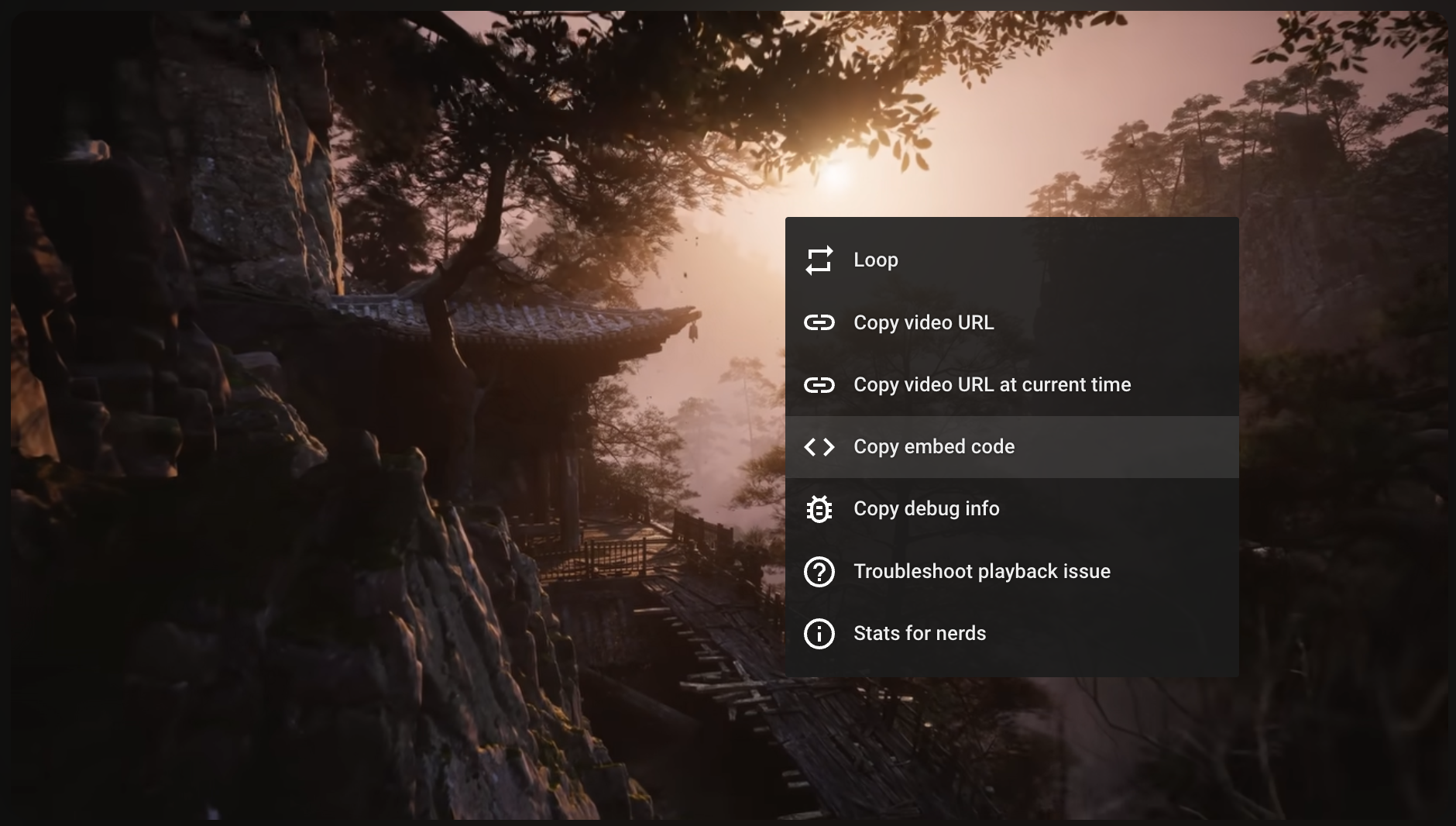The image size is (1456, 826).
Task: Select Copy embed code
Action: 1012,447
